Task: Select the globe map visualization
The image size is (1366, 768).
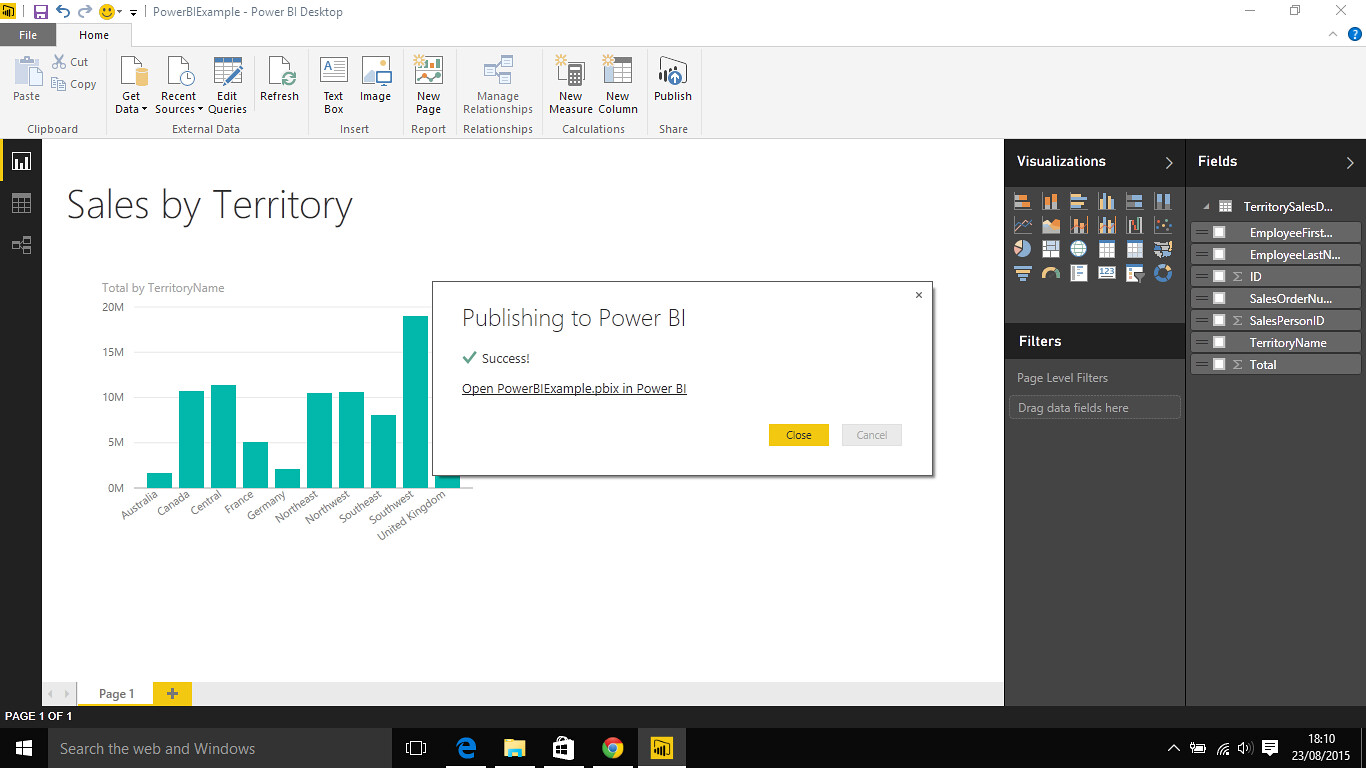Action: [1078, 248]
